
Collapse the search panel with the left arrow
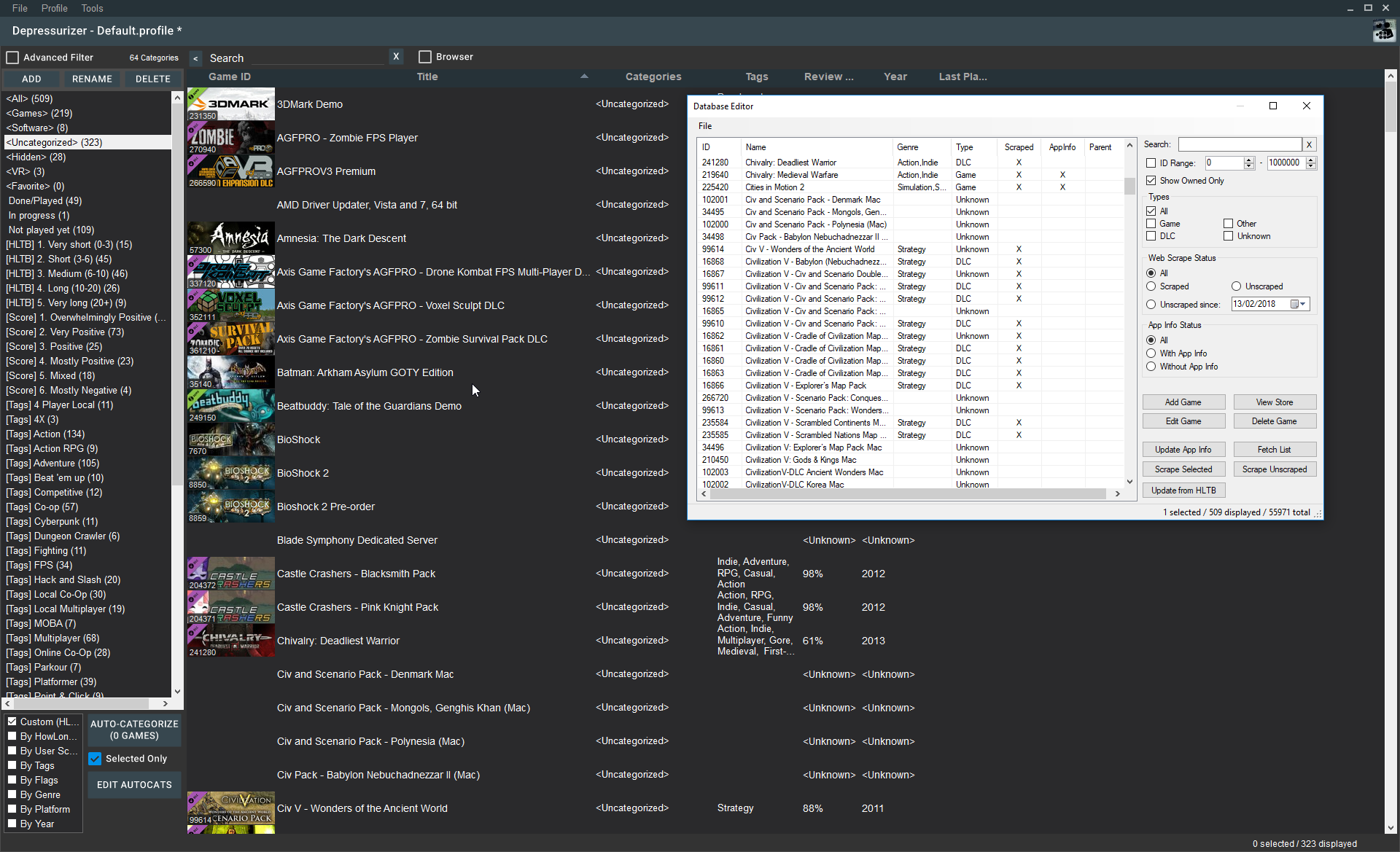click(x=195, y=58)
